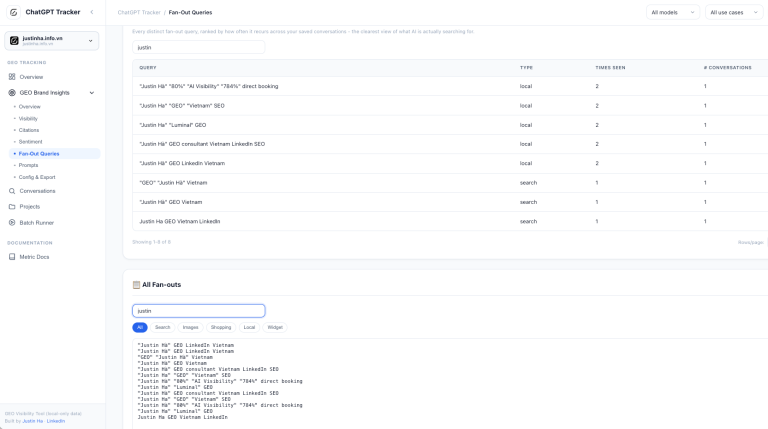Click the Justin Ha GEO Vietnam LinkedIn table row

pos(450,221)
